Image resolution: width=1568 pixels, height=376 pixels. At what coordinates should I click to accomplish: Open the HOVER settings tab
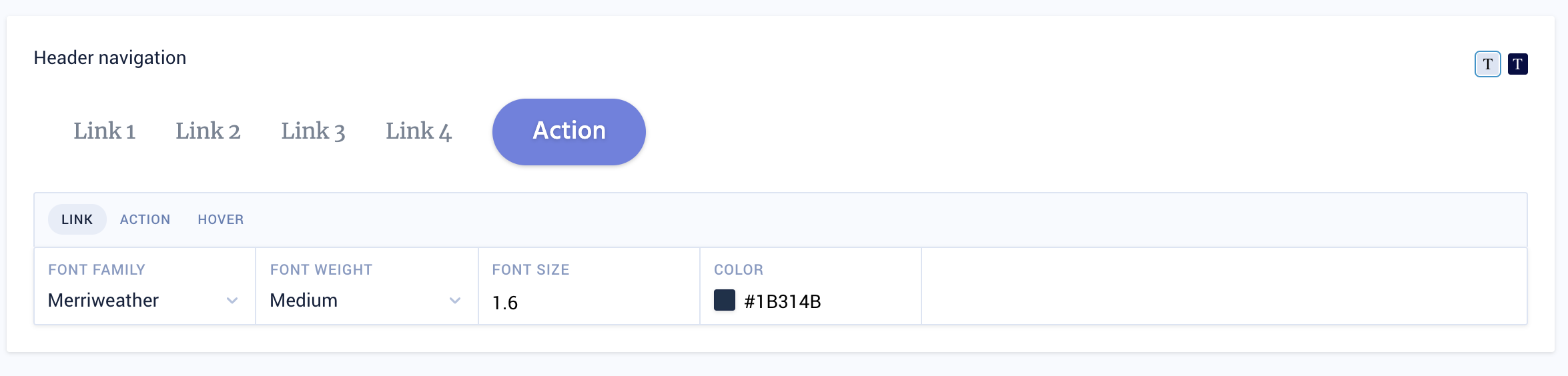(x=220, y=219)
